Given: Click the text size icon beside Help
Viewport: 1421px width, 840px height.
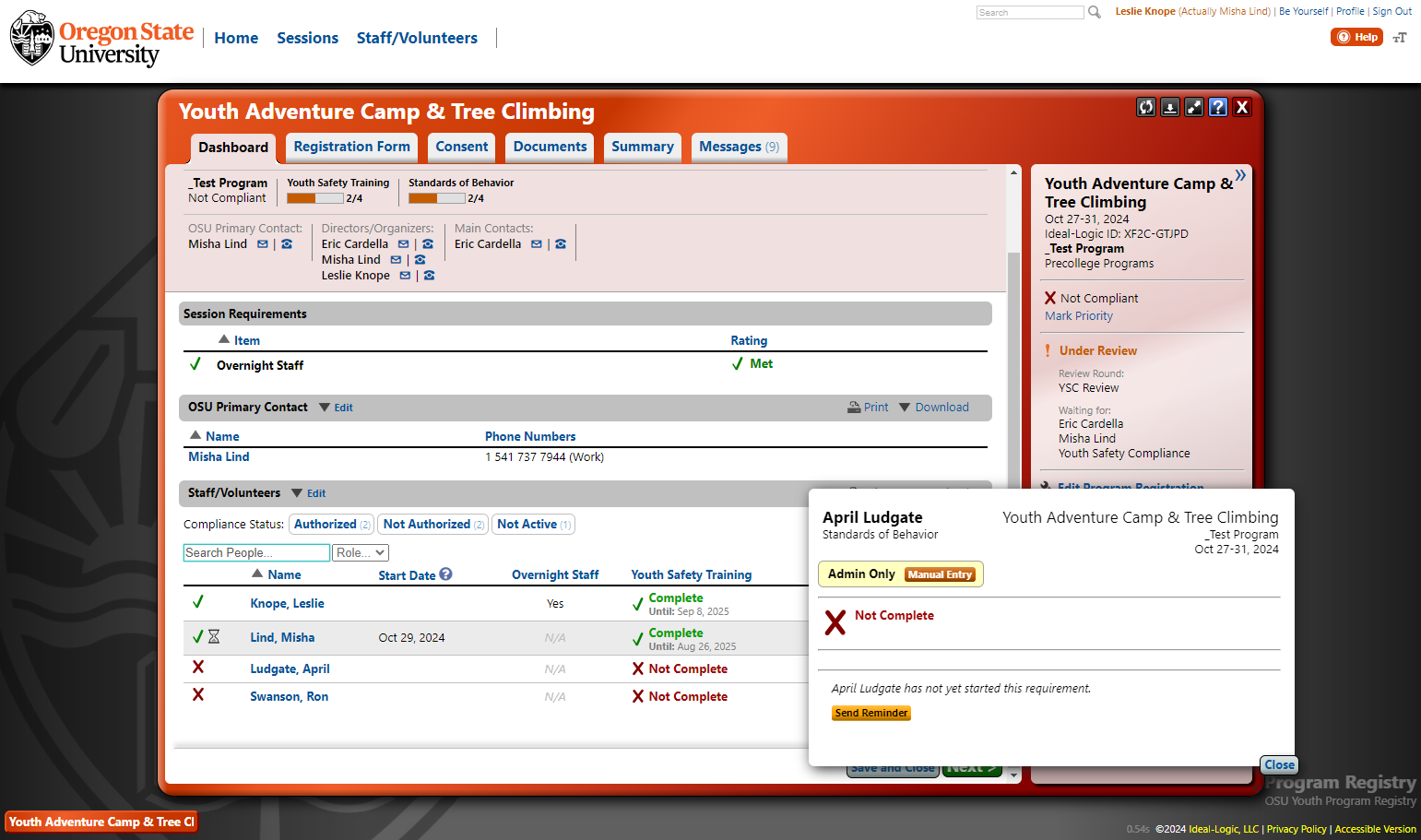Looking at the screenshot, I should pos(1400,38).
